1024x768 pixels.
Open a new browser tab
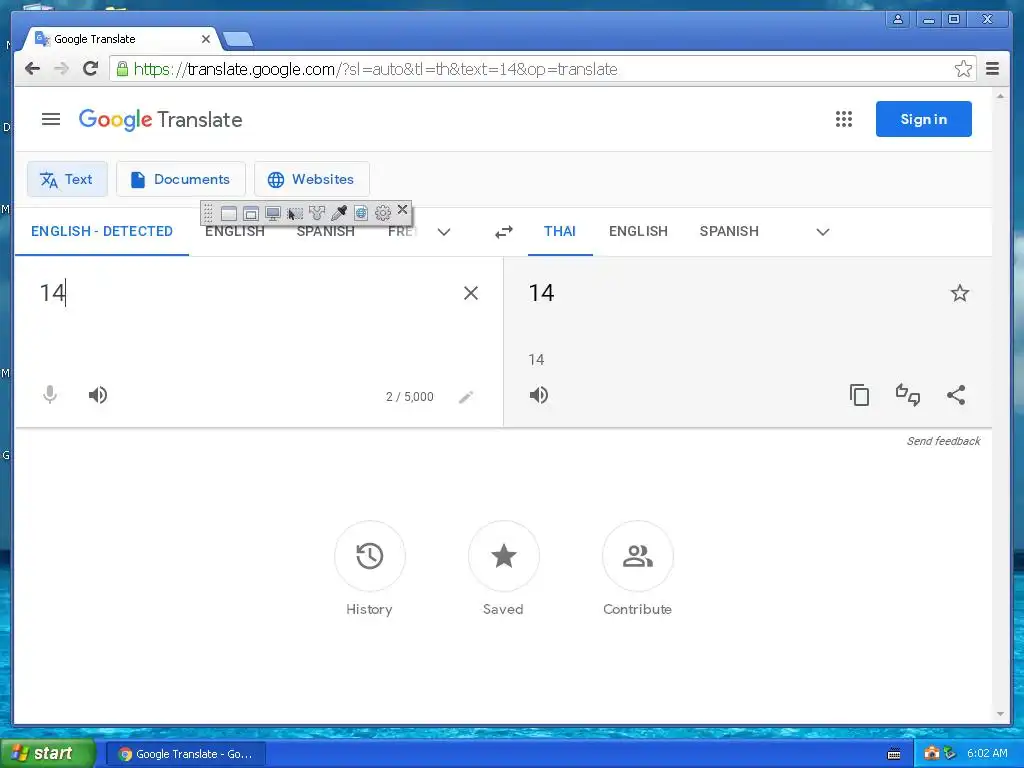[x=238, y=40]
